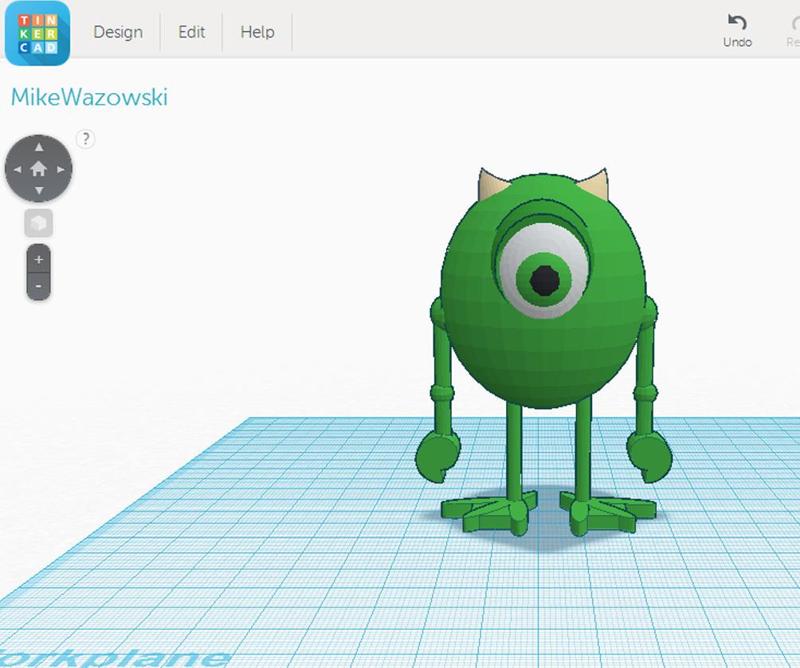The image size is (800, 668).
Task: Click the Tinkercad logo
Action: point(37,32)
